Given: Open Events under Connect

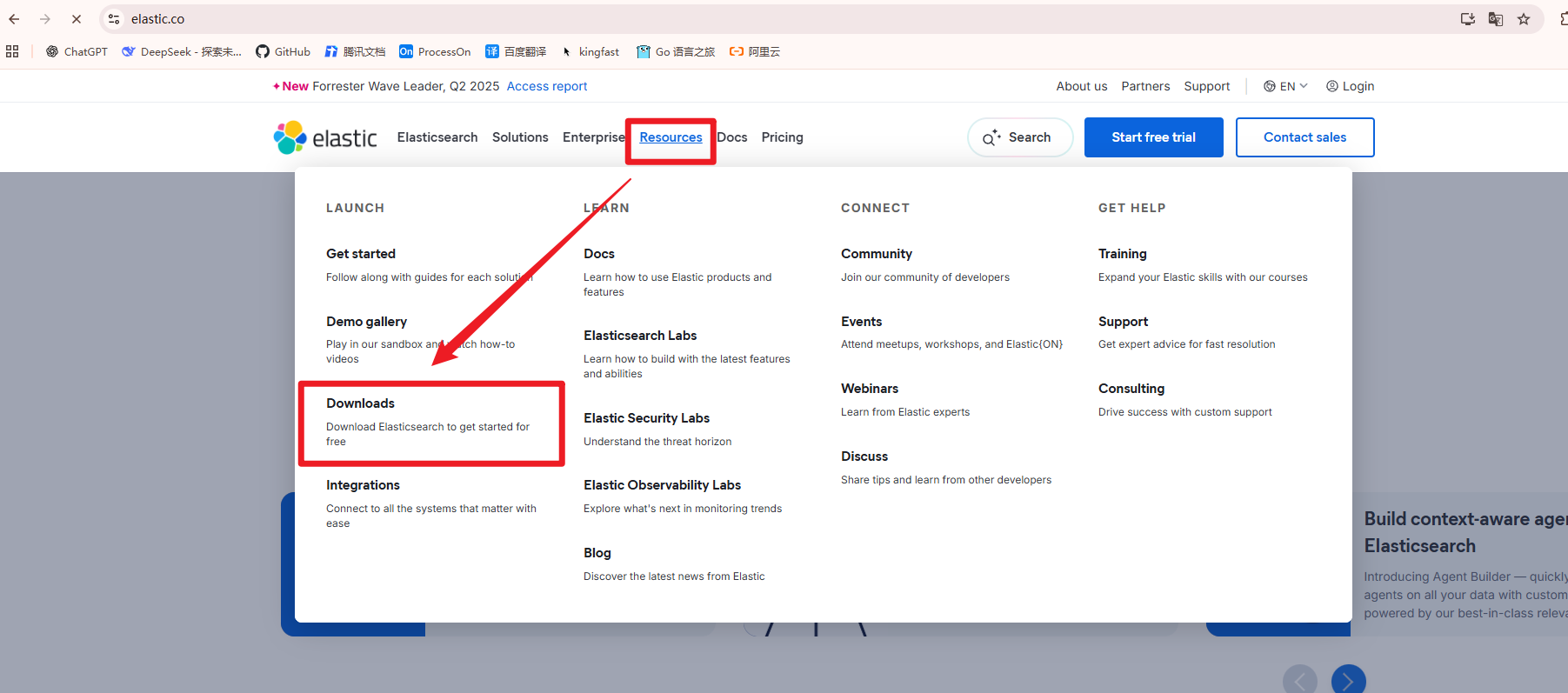Looking at the screenshot, I should point(861,322).
